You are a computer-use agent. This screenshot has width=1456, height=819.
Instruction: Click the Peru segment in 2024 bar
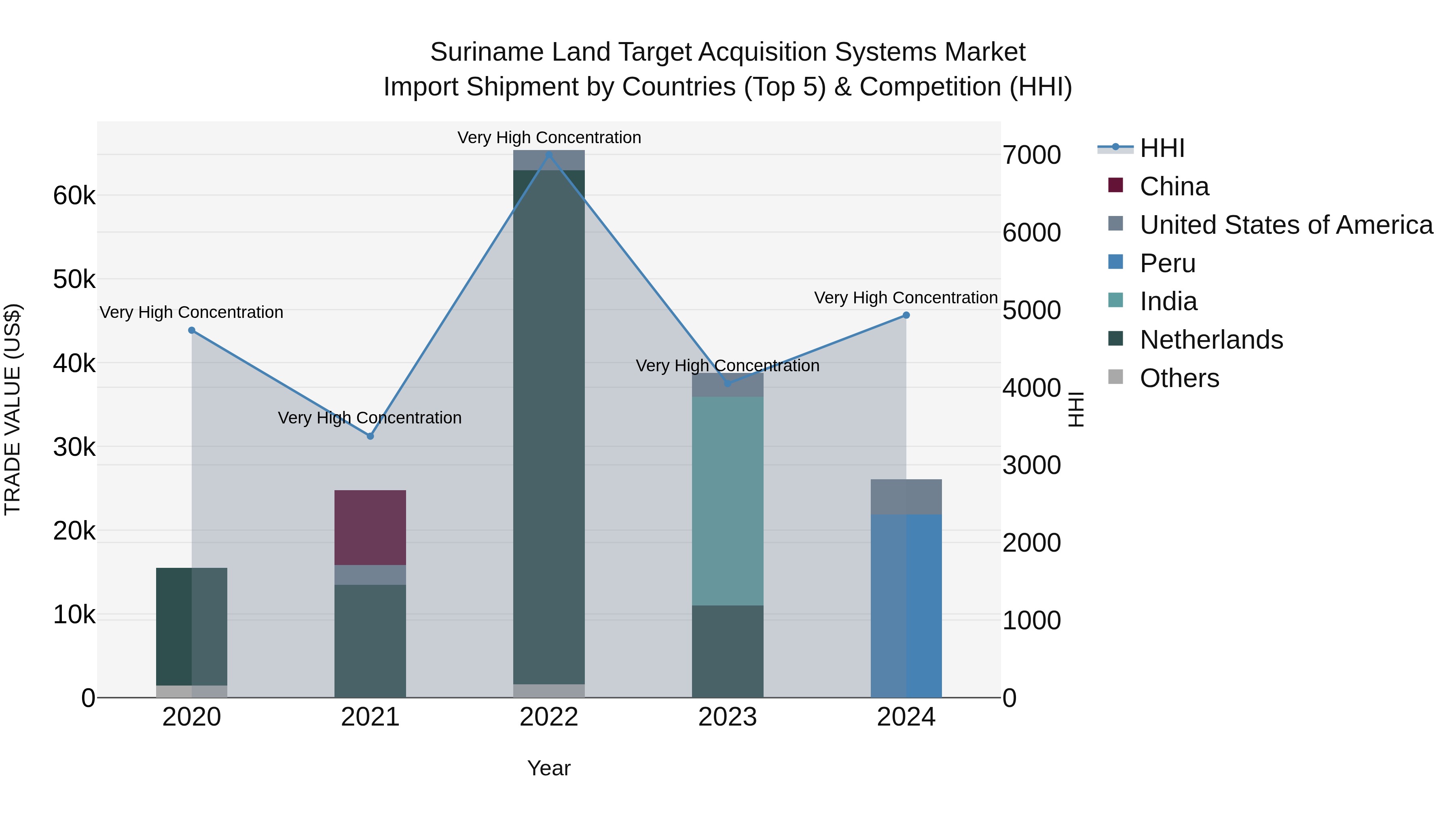pyautogui.click(x=906, y=606)
